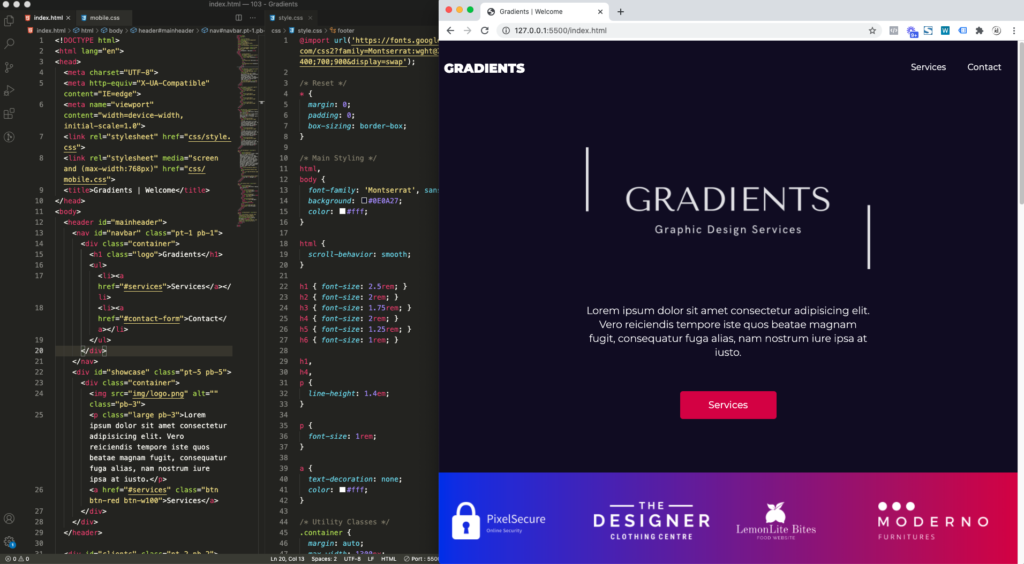
Task: Close the Gradients | Welcome browser tab
Action: point(600,12)
